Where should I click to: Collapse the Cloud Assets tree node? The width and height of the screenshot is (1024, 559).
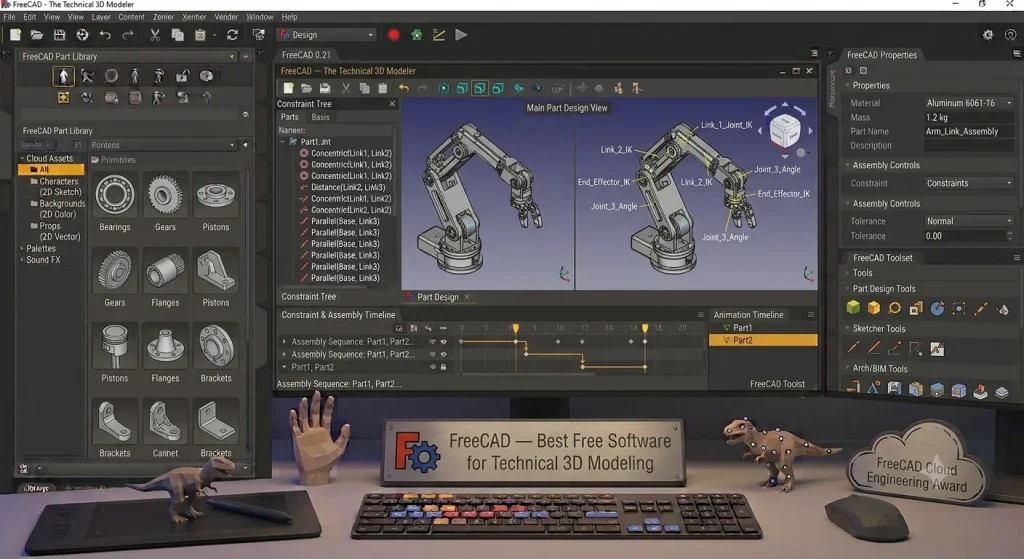tap(22, 158)
